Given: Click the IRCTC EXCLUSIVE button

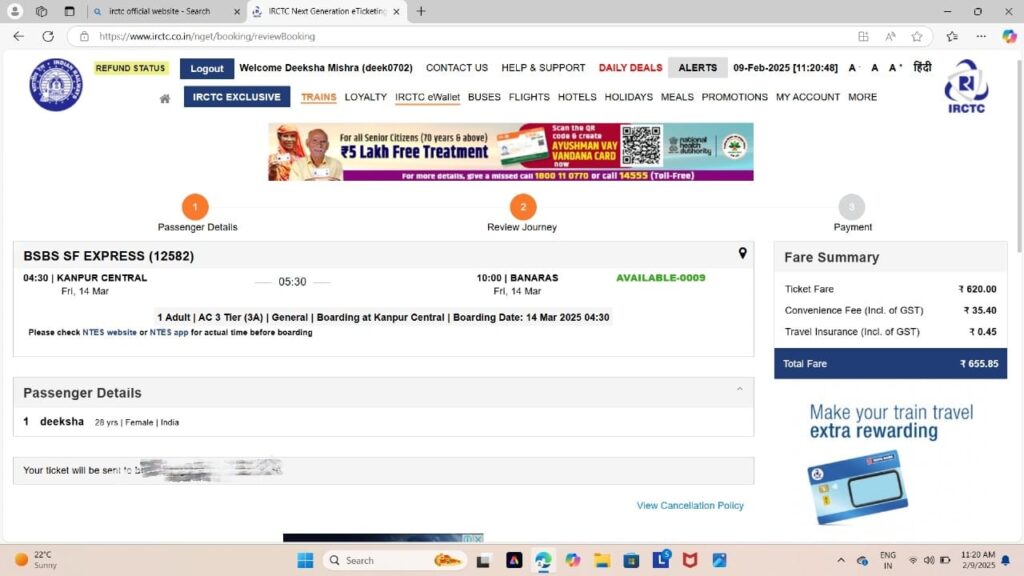Looking at the screenshot, I should [236, 97].
